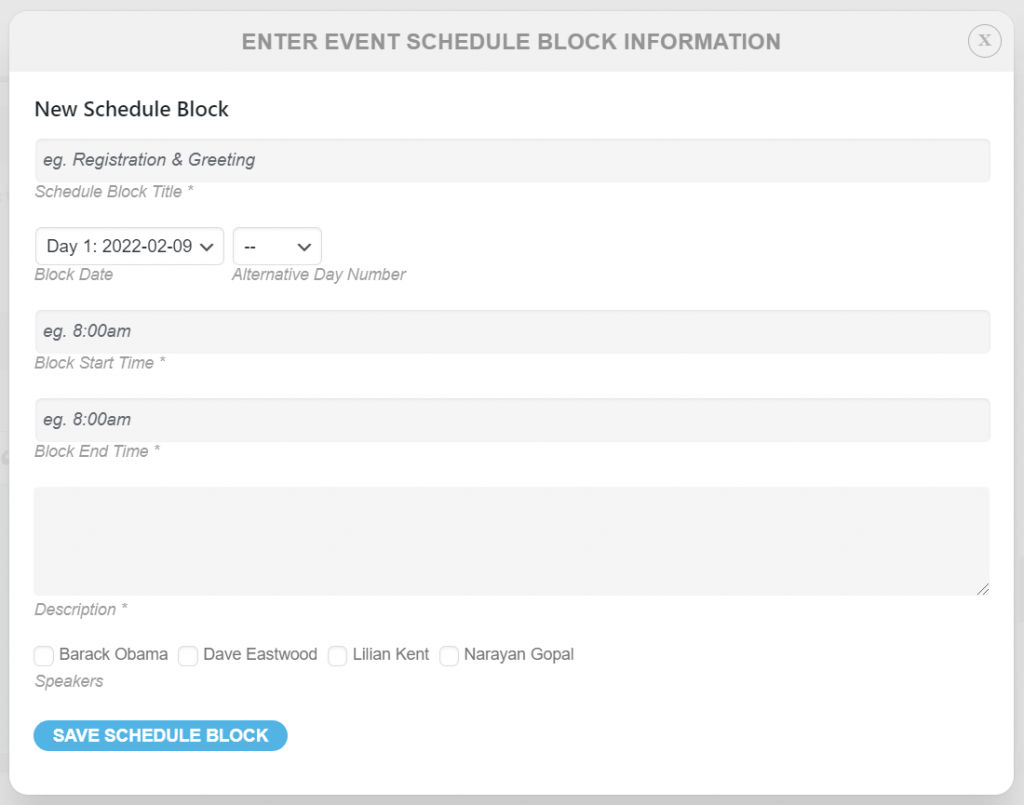Screen dimensions: 1024x805
Task: Select the Narayan Gopal speaker checkbox
Action: 449,655
